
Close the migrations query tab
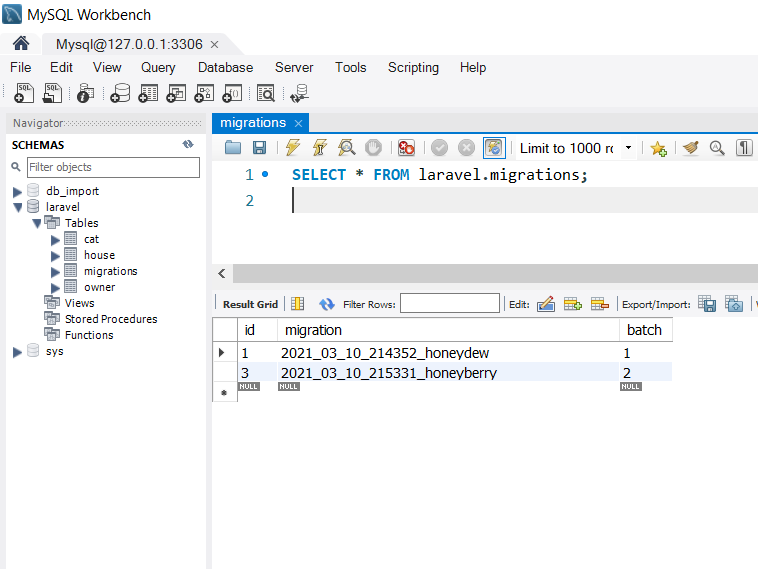pyautogui.click(x=298, y=123)
